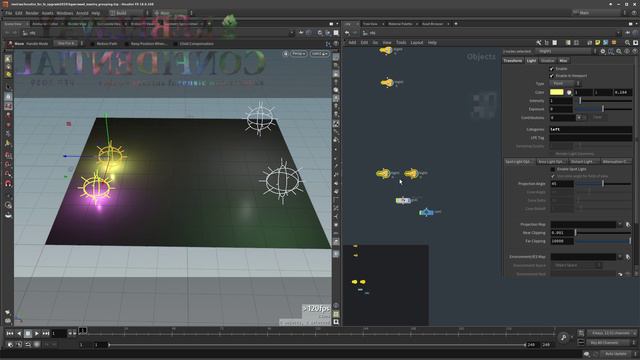This screenshot has height=360, width=640.
Task: Toggle Child Compensation checkbox
Action: pyautogui.click(x=176, y=44)
